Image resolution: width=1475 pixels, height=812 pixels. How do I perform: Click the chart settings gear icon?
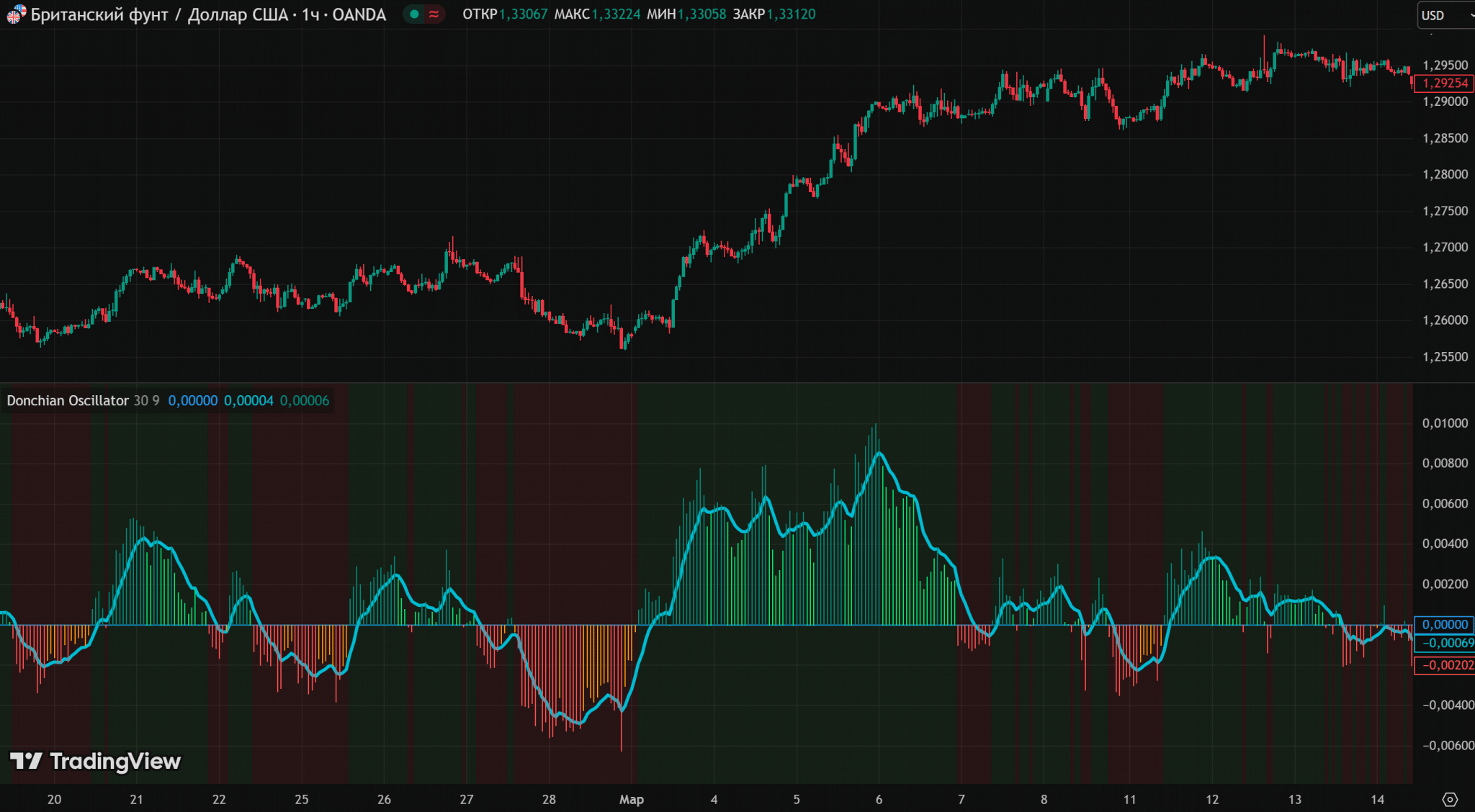pos(1450,799)
